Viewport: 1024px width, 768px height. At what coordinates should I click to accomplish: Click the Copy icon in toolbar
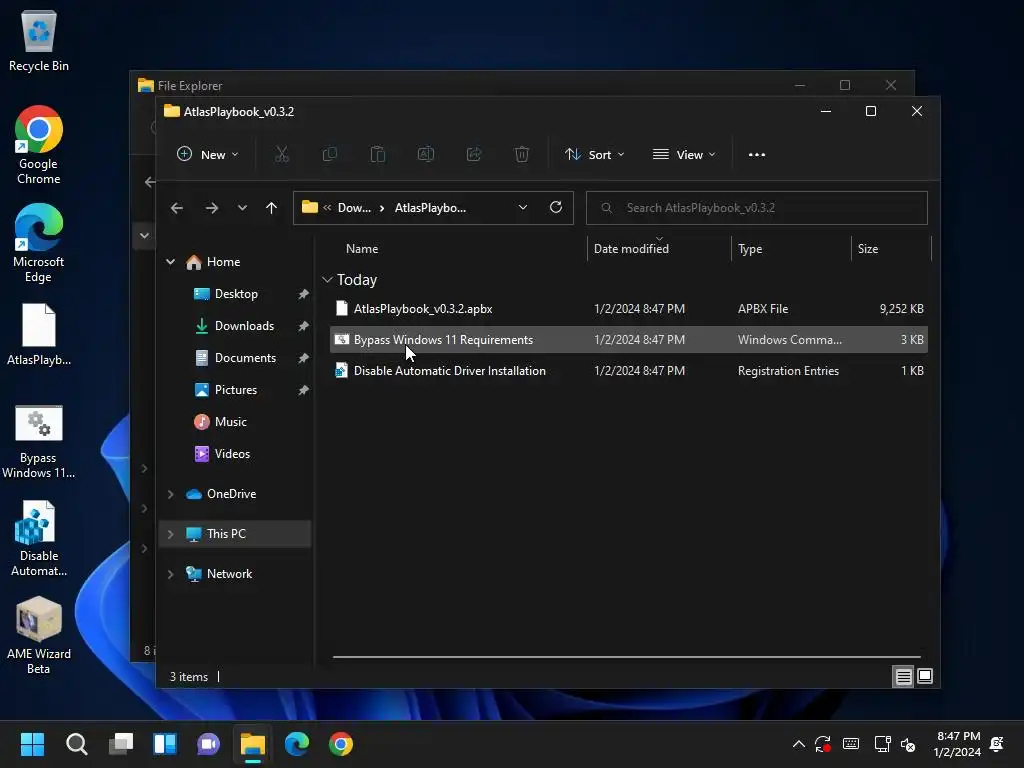point(330,155)
